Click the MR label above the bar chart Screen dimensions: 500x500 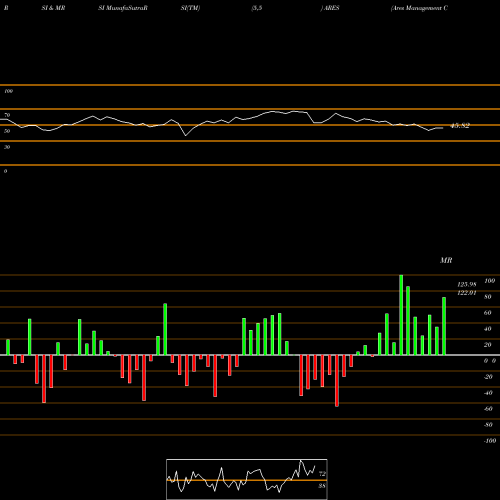click(x=446, y=260)
